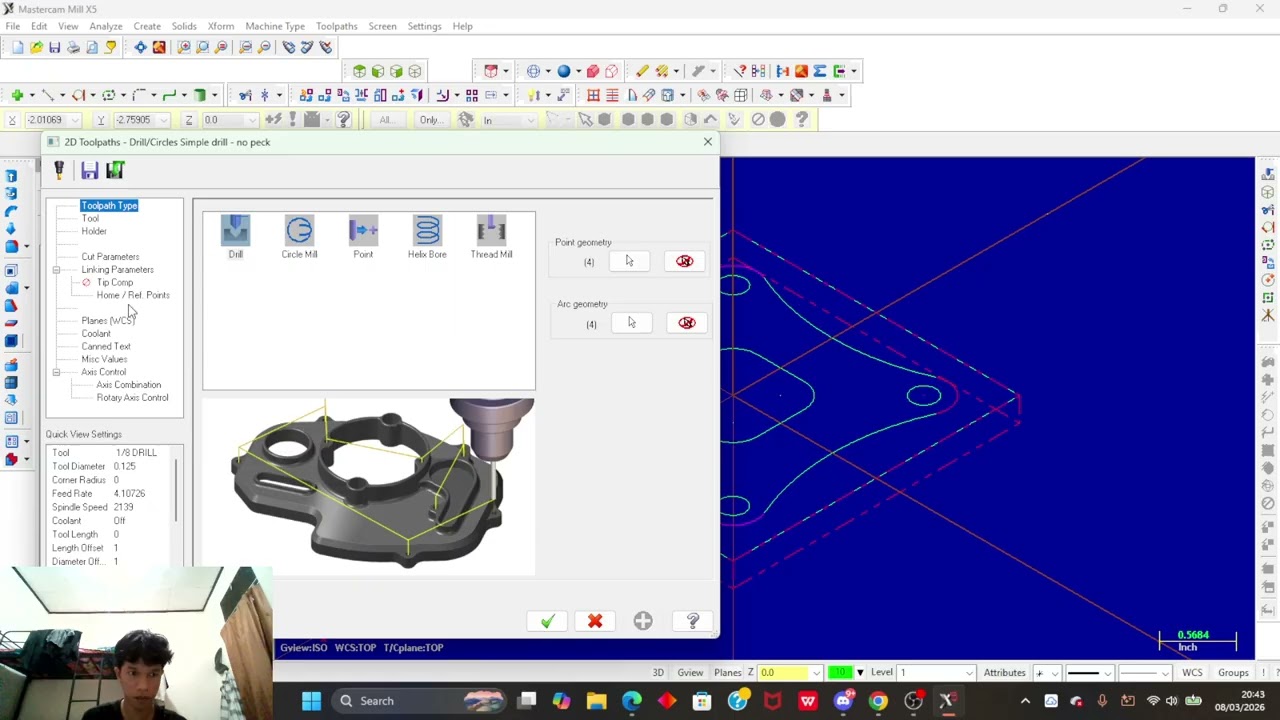The image size is (1280, 720).
Task: Open the Y coordinate dropdown
Action: tap(163, 120)
